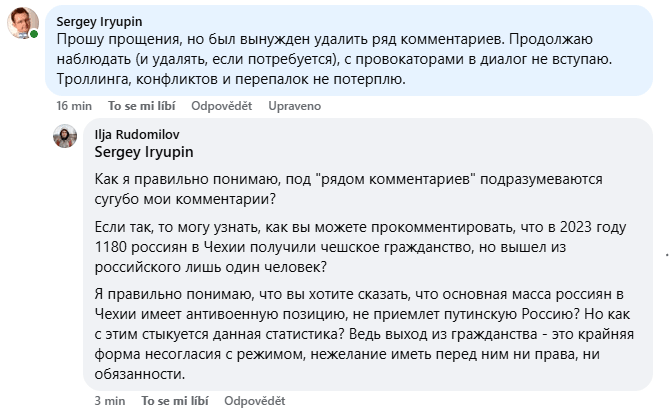View edit history via Upraveno

point(294,106)
